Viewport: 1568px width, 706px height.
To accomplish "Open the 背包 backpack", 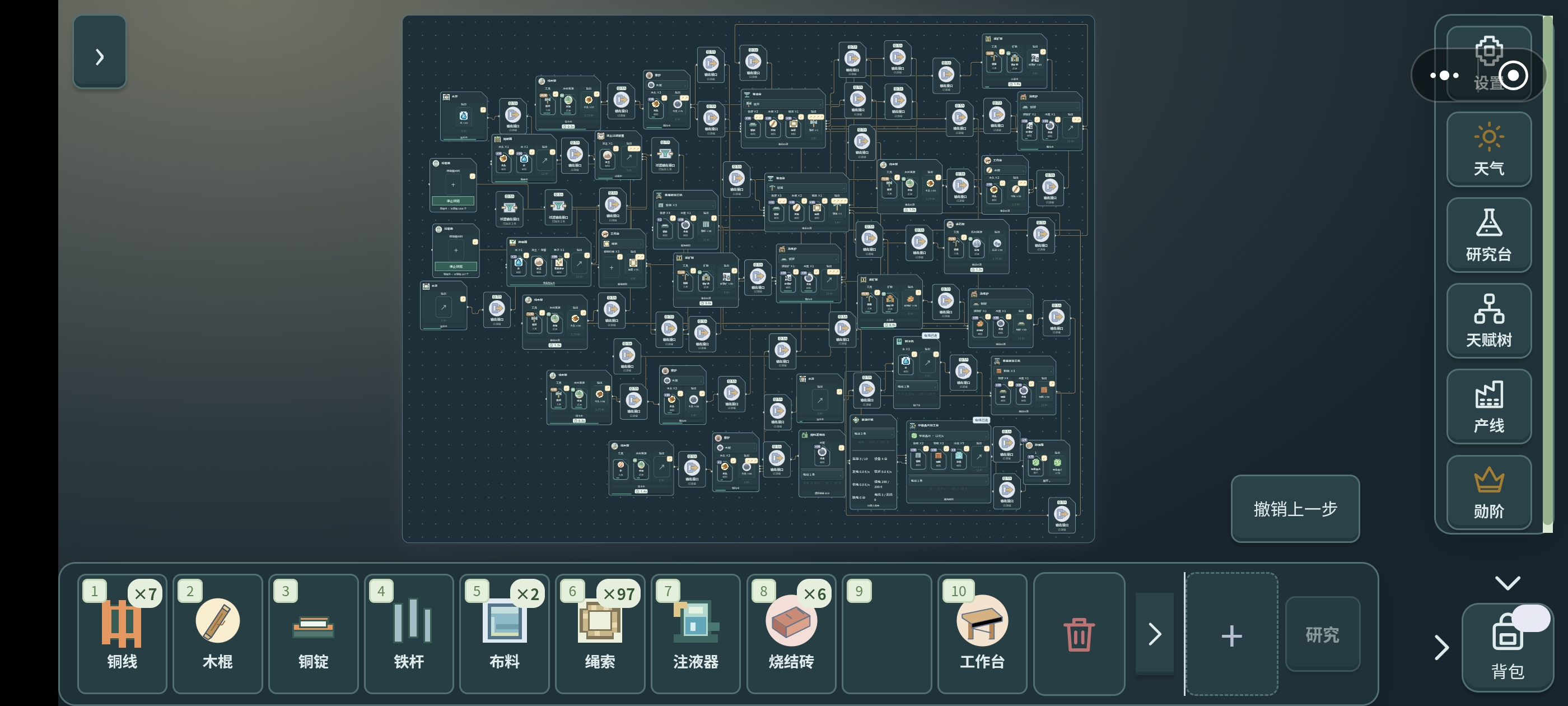I will (x=1507, y=647).
